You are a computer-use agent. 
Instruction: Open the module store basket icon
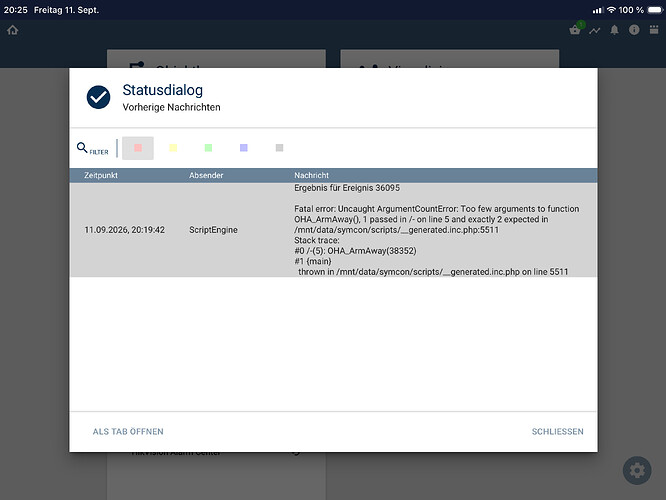click(x=575, y=30)
